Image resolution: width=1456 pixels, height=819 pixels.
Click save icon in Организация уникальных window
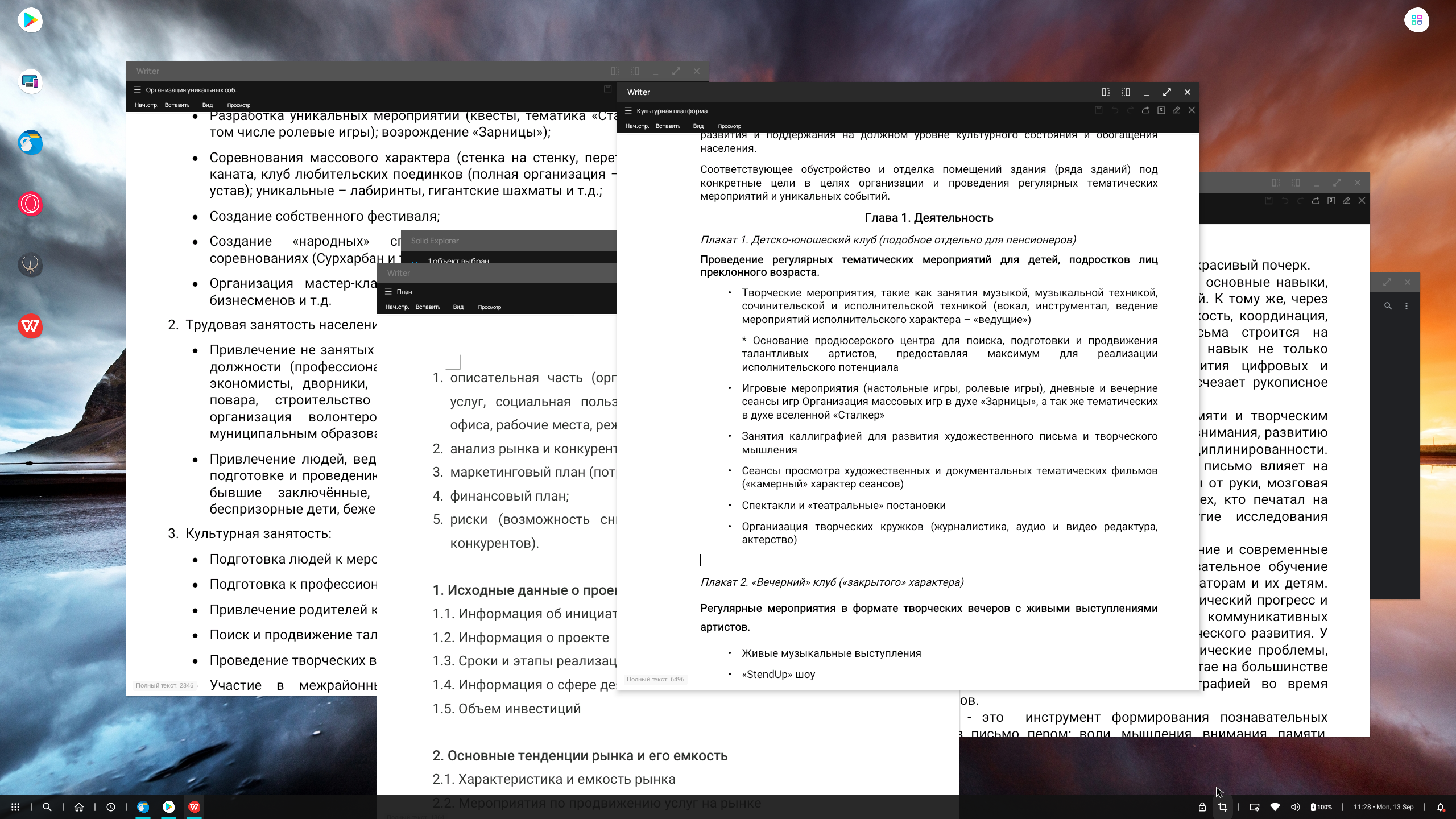point(607,89)
